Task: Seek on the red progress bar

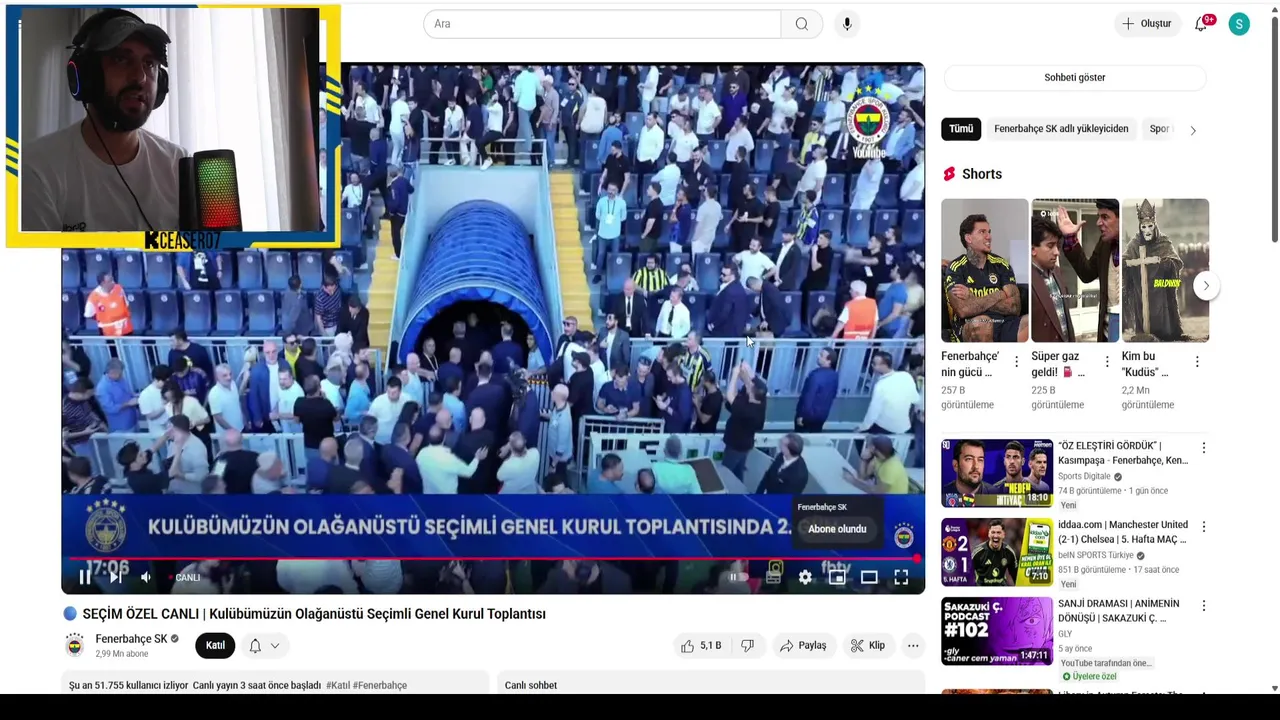Action: pyautogui.click(x=492, y=559)
